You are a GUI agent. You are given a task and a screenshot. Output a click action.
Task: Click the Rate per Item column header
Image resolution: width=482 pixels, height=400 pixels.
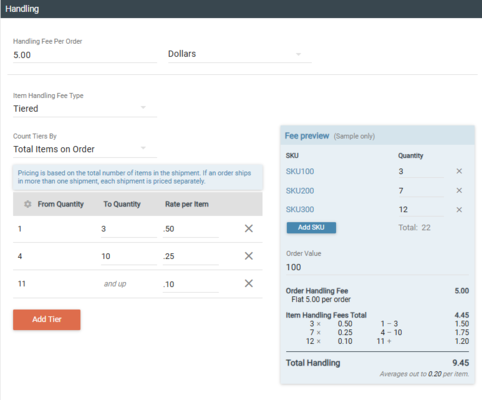point(187,204)
